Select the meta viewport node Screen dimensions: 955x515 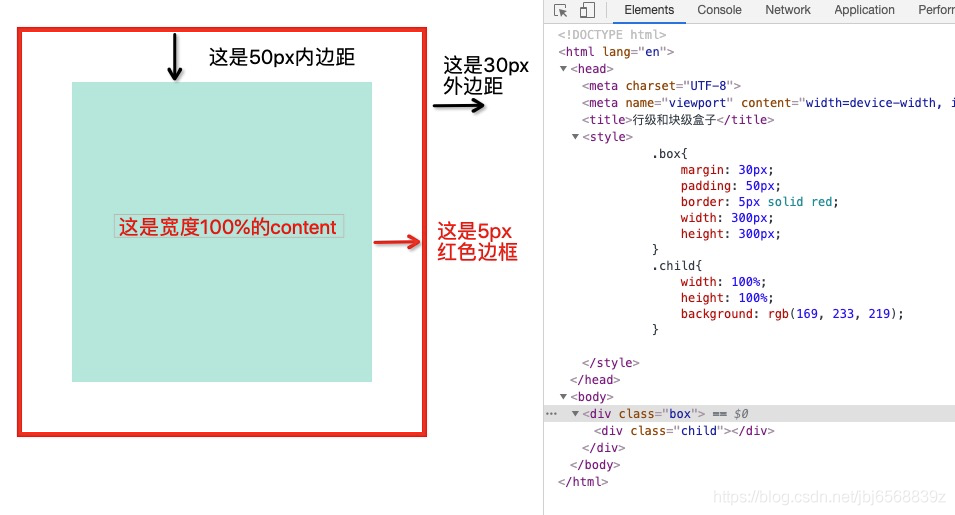(768, 103)
